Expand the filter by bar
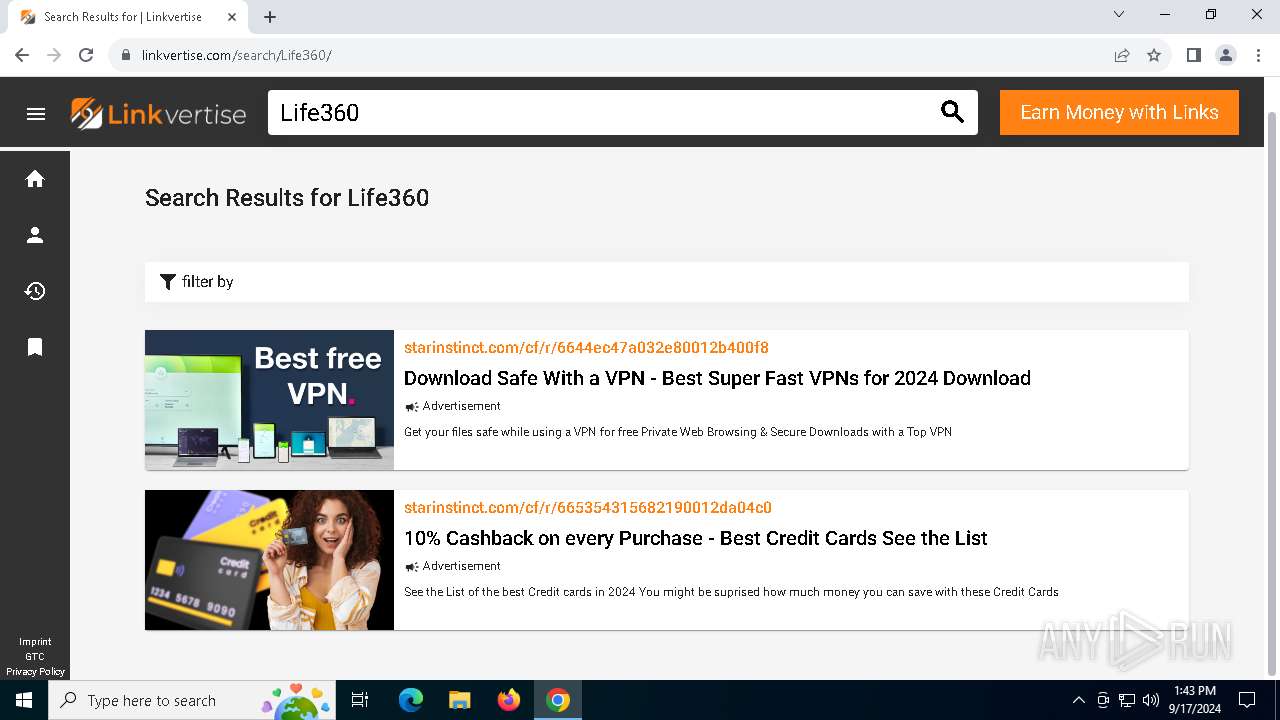This screenshot has height=720, width=1280. click(x=667, y=282)
